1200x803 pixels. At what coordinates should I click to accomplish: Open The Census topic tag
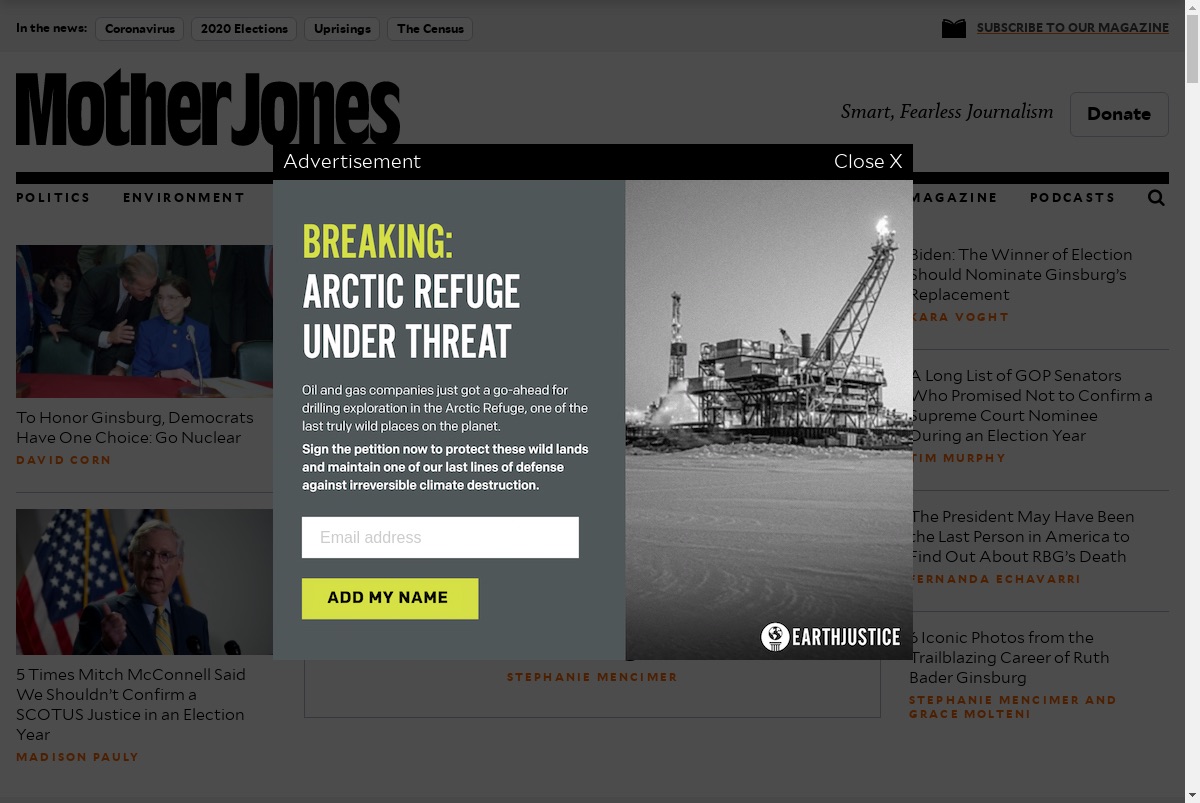point(430,29)
